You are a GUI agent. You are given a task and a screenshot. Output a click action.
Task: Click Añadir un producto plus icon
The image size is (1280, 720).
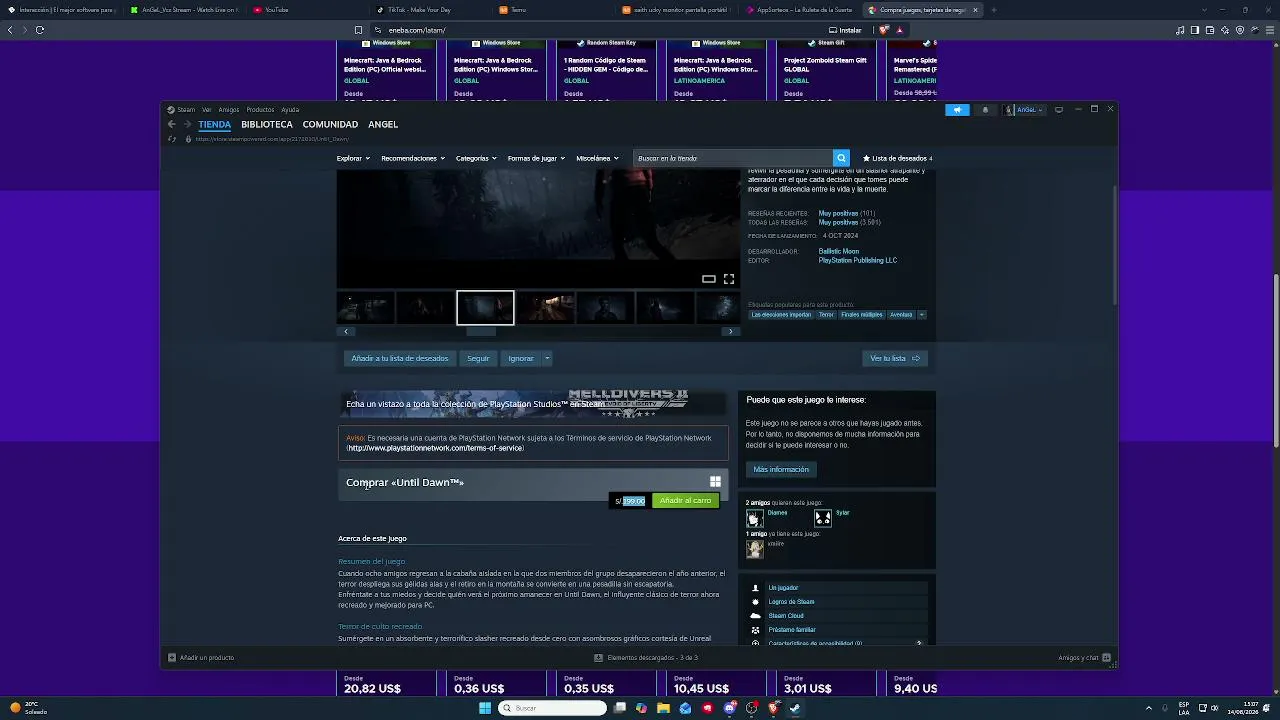pos(172,657)
